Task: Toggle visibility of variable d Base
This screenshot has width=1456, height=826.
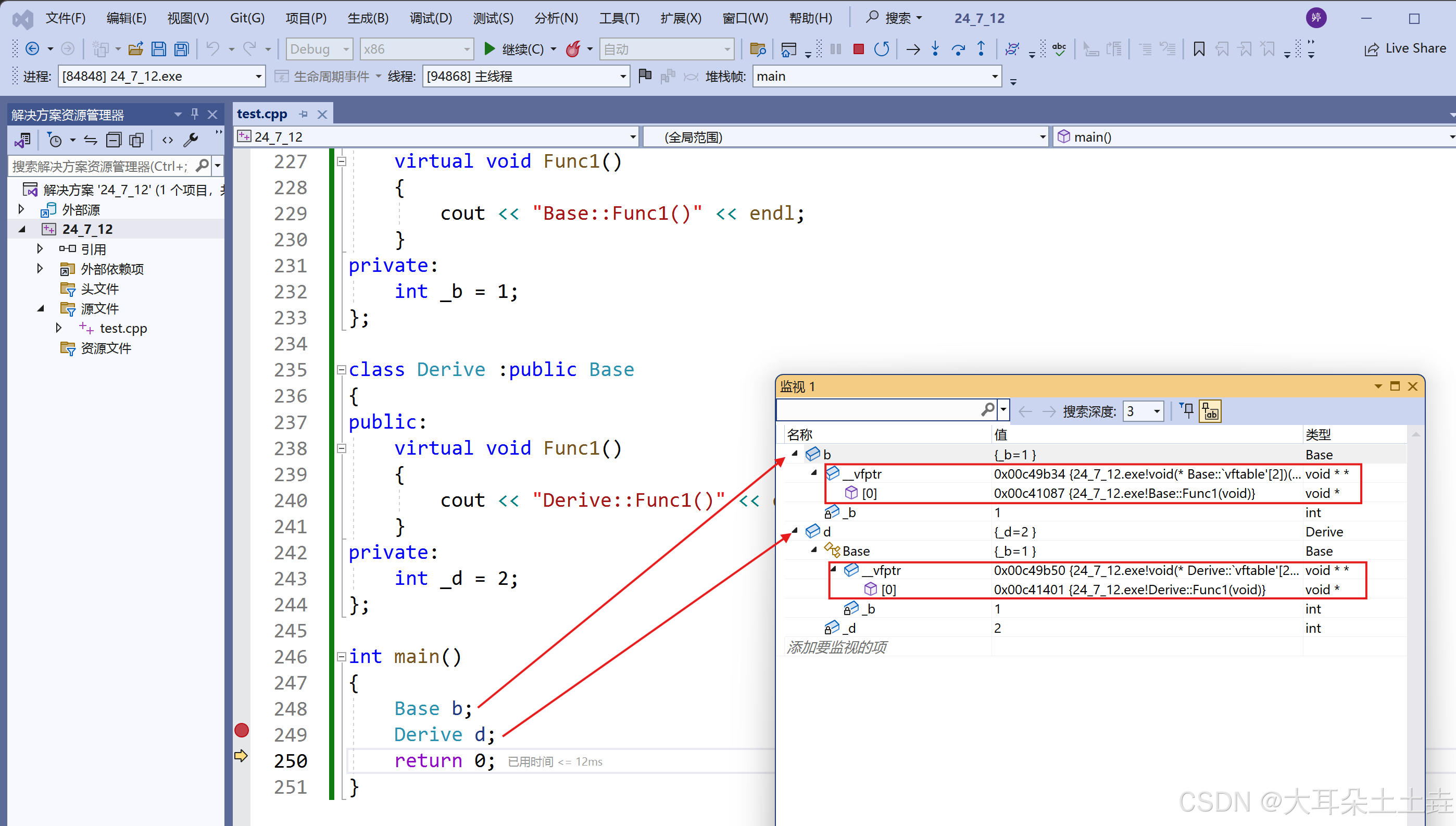Action: tap(816, 551)
